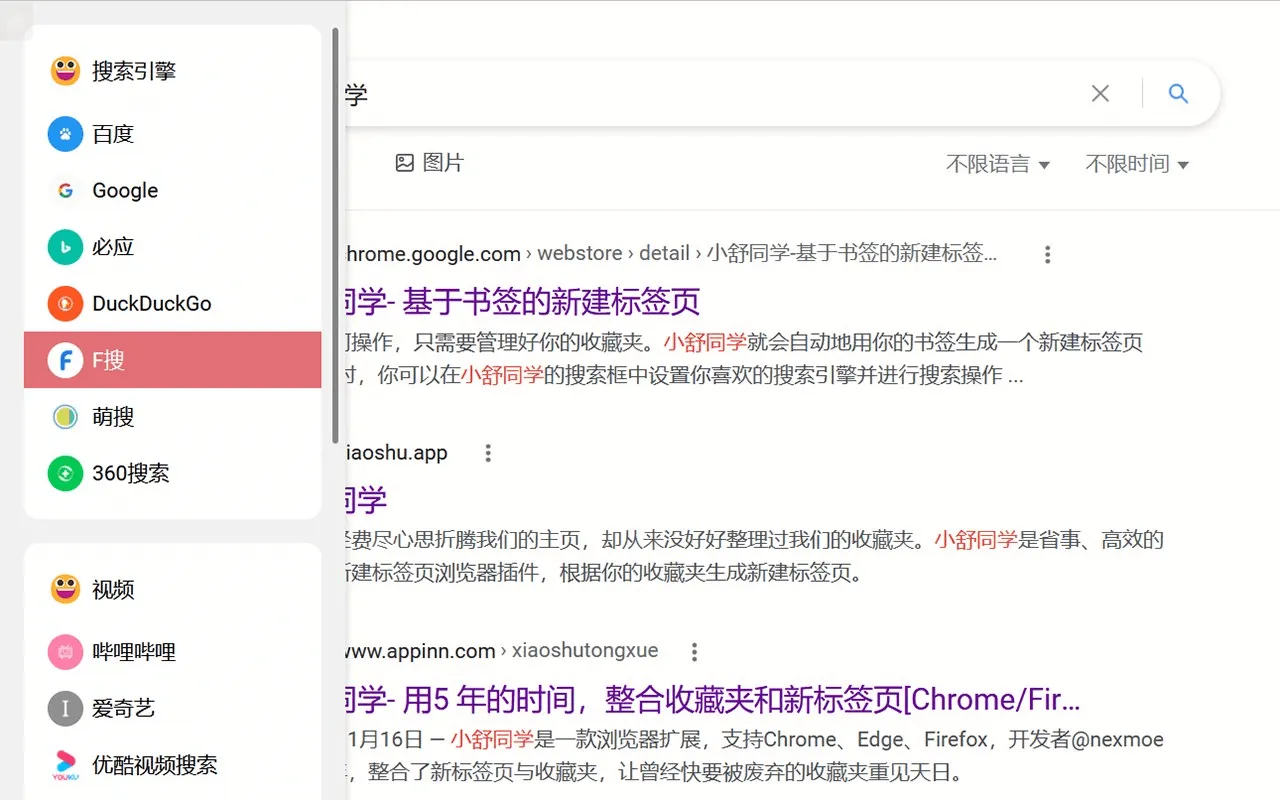Open the 不限时间 time filter dropdown
Viewport: 1280px width, 800px height.
1137,164
